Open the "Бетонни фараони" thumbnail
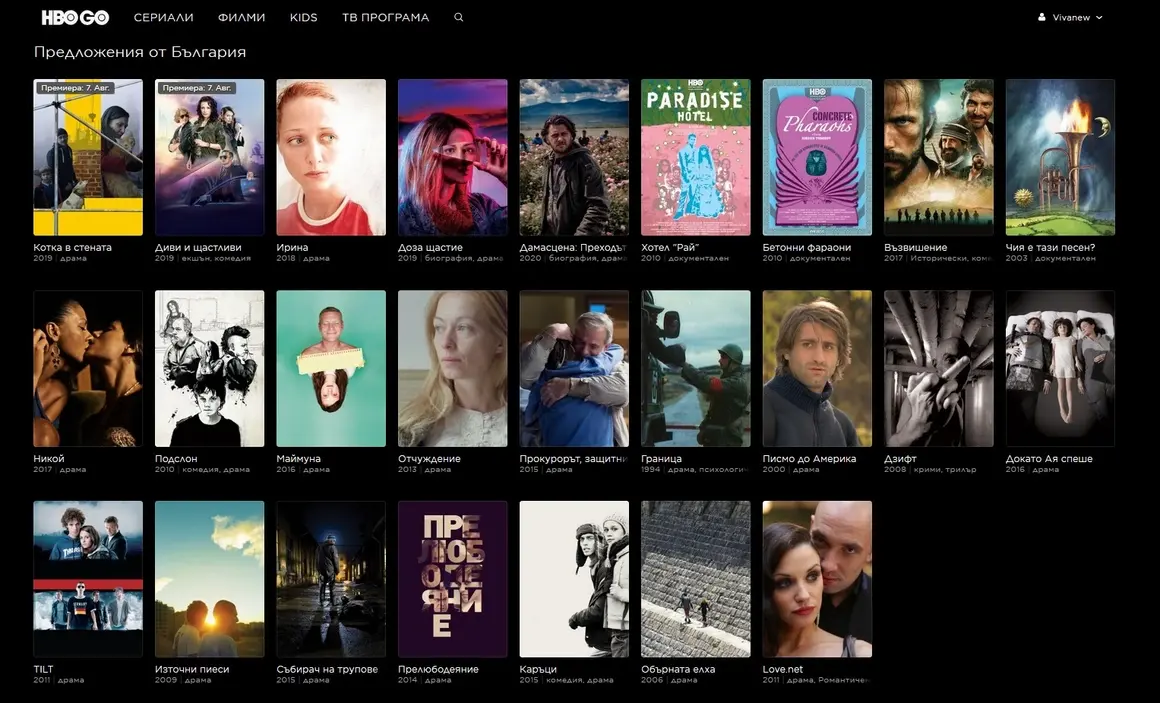The width and height of the screenshot is (1160, 703). [817, 157]
